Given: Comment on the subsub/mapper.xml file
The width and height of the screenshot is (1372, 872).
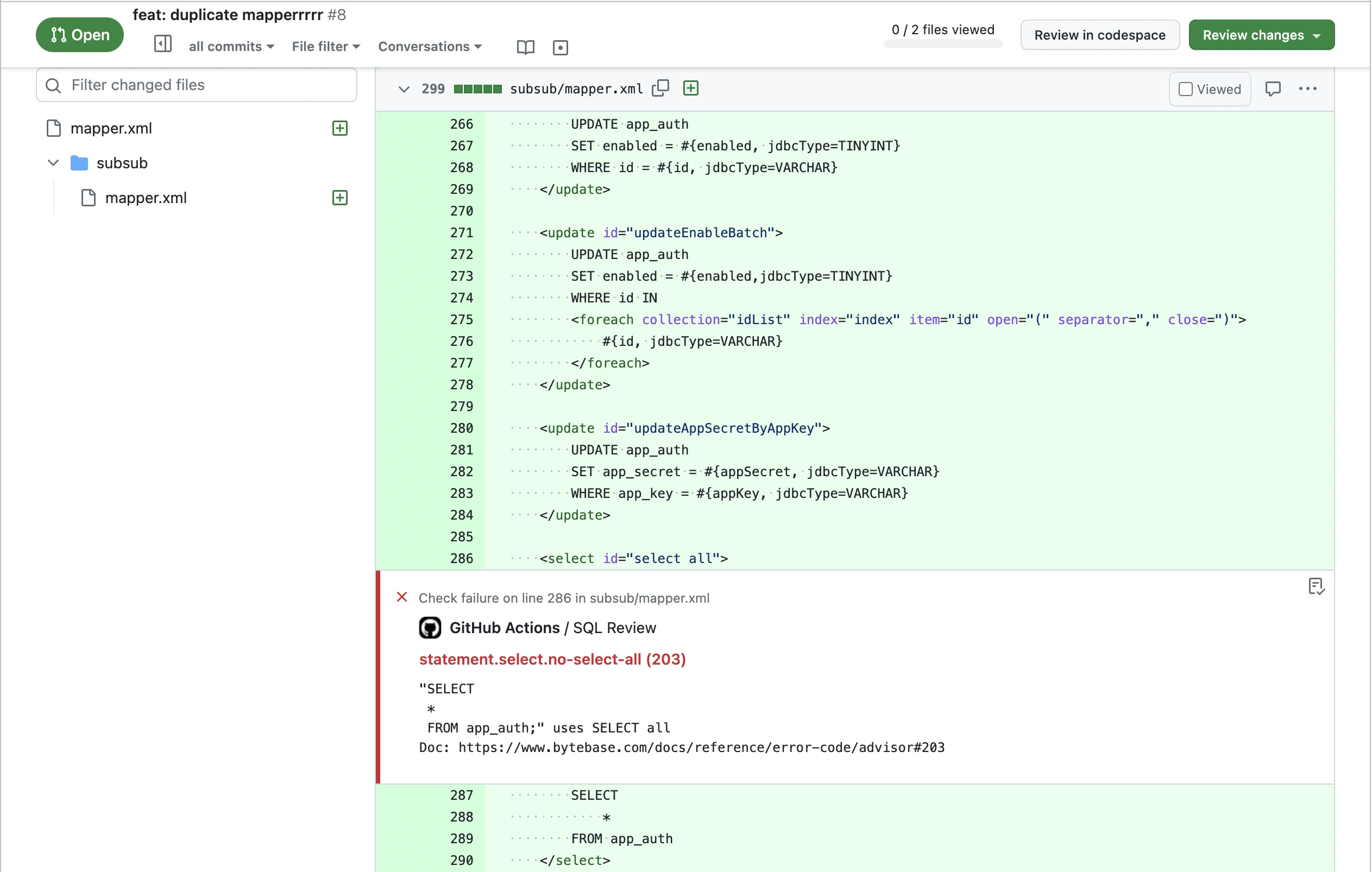Looking at the screenshot, I should (1273, 89).
